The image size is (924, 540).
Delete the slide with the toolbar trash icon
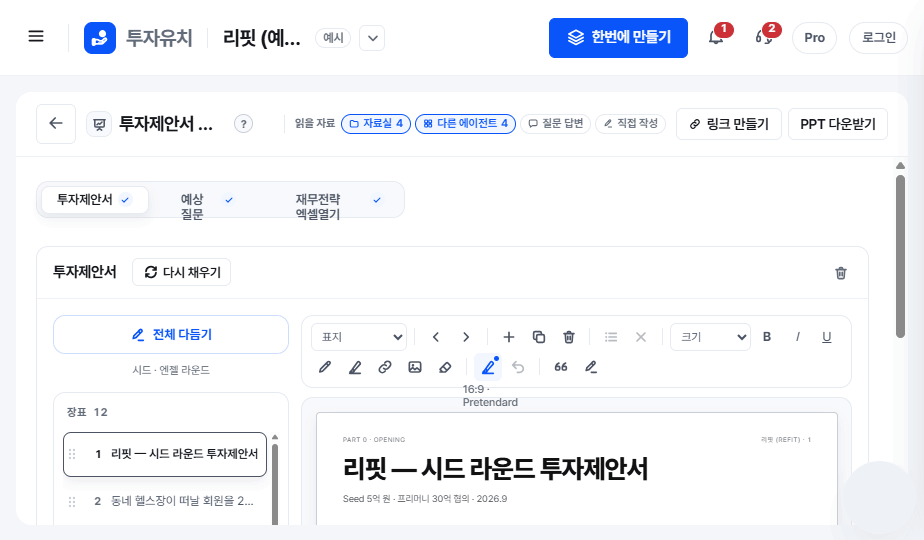coord(569,337)
